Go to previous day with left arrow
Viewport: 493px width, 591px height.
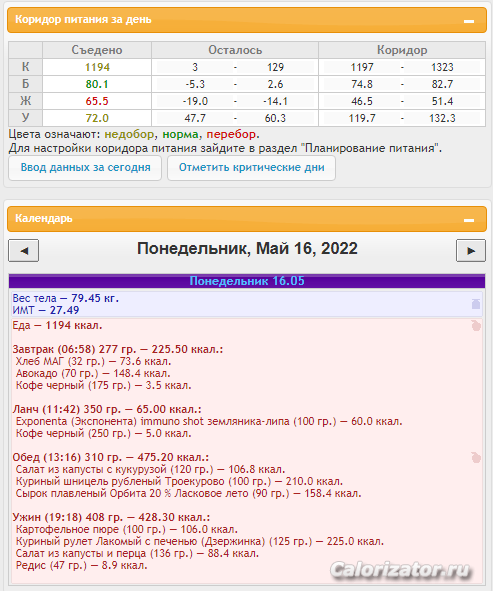pos(24,251)
